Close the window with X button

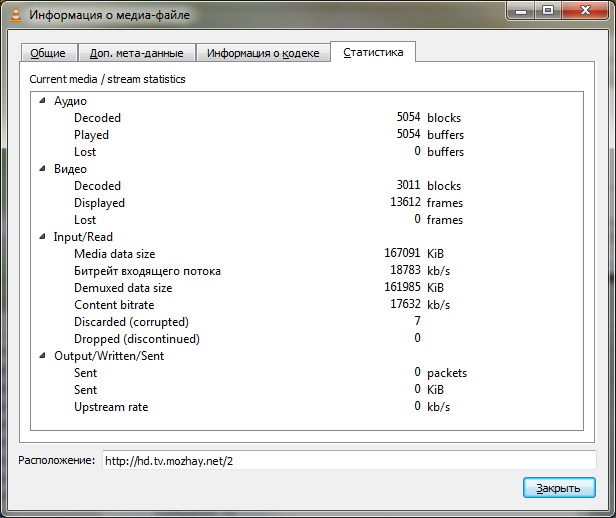[x=585, y=11]
